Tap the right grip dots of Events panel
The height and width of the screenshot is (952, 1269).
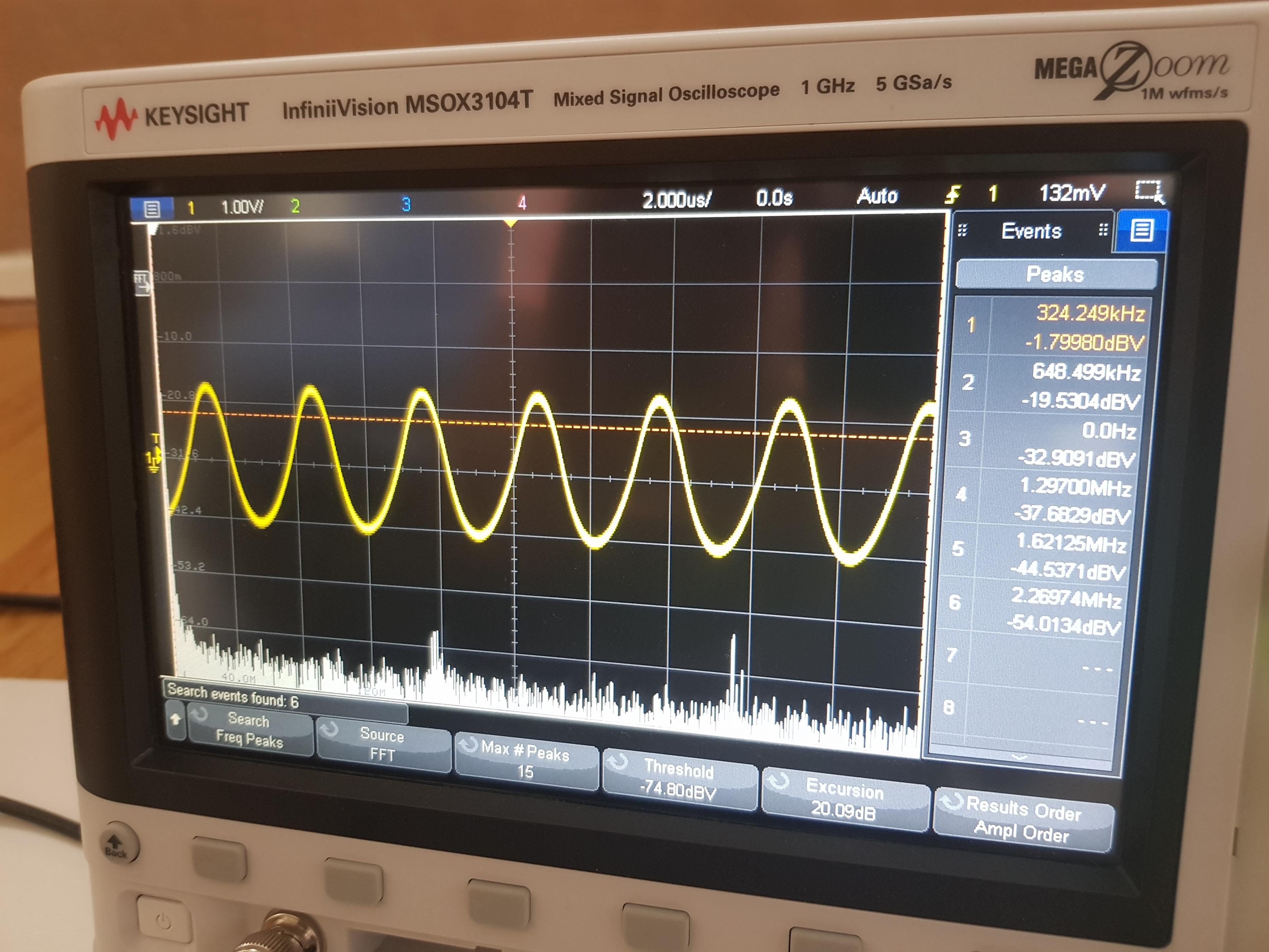pyautogui.click(x=1103, y=230)
